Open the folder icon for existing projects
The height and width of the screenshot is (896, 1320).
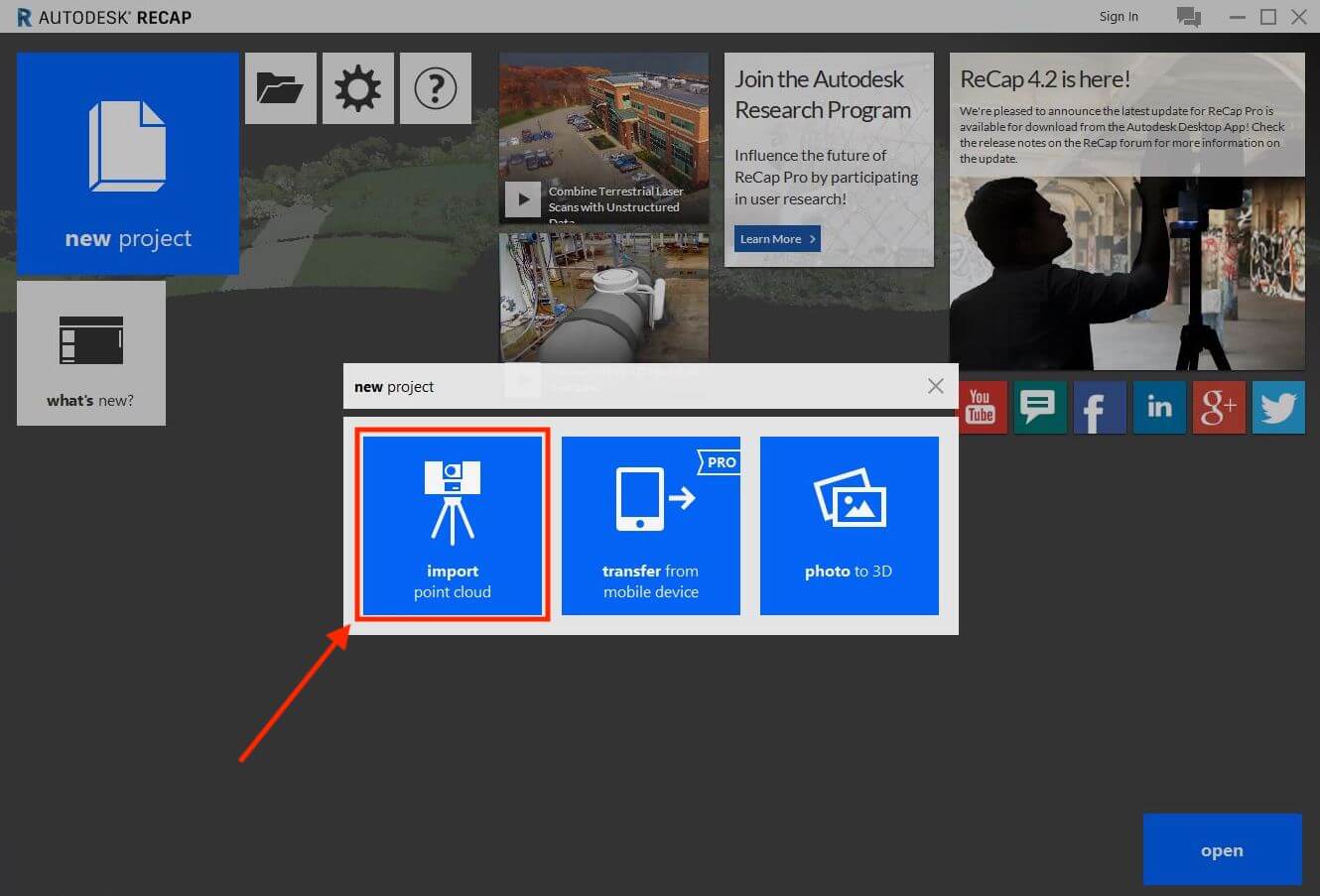click(281, 88)
